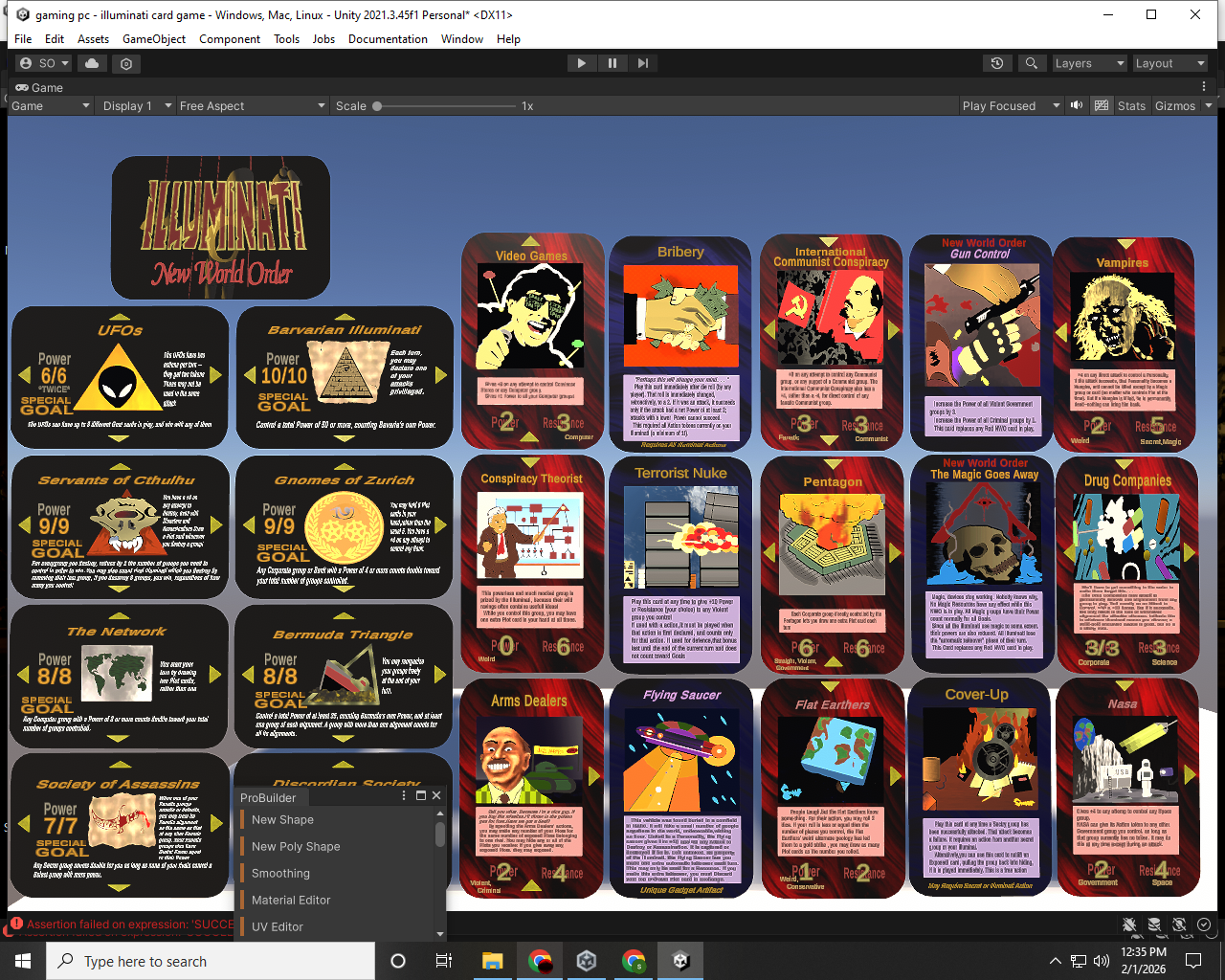1225x980 pixels.
Task: Open the Windows Start menu
Action: tap(23, 961)
